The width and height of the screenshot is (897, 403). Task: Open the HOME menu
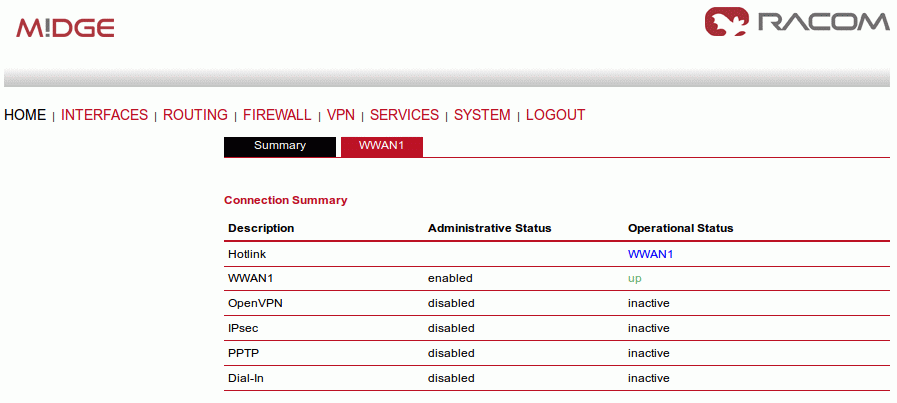[x=25, y=115]
